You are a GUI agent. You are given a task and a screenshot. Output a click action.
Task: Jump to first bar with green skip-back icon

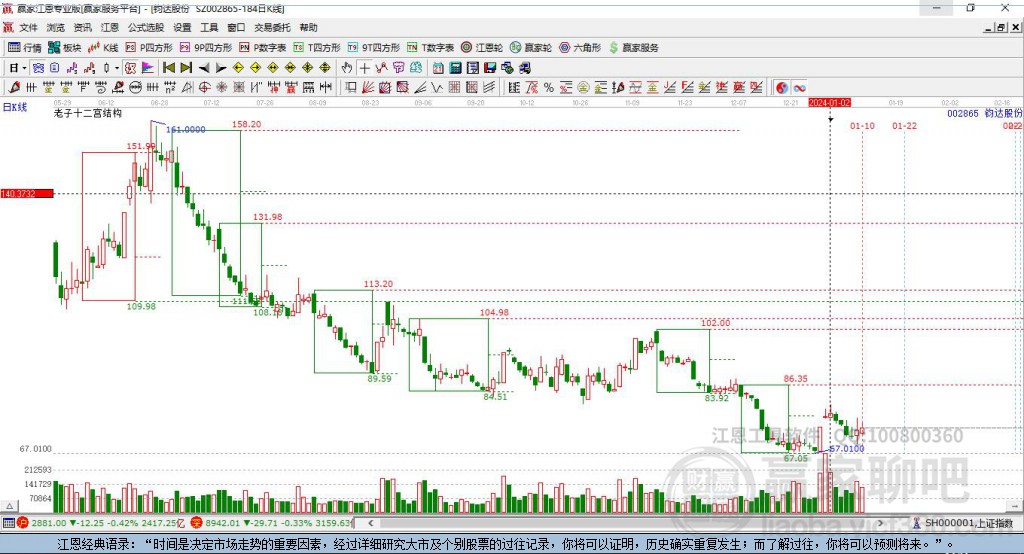[168, 68]
